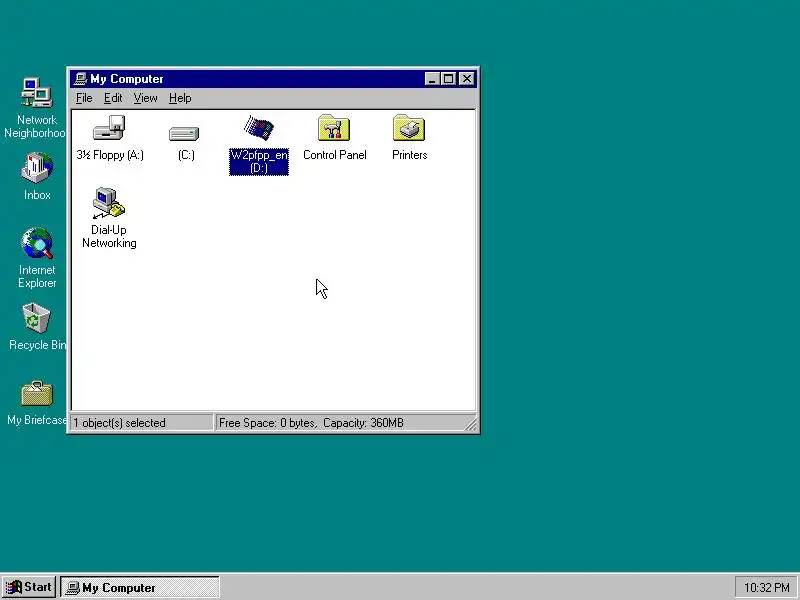Click the Start button

[29, 587]
